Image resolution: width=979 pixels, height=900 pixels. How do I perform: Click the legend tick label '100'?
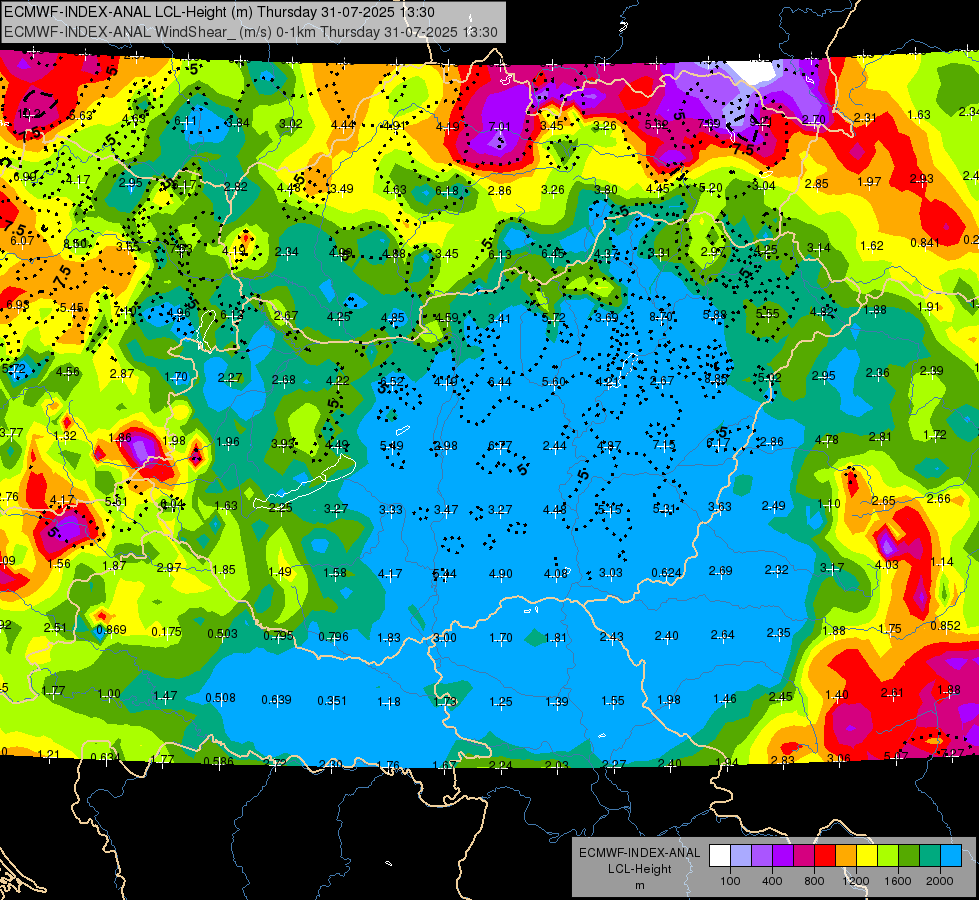click(x=730, y=881)
